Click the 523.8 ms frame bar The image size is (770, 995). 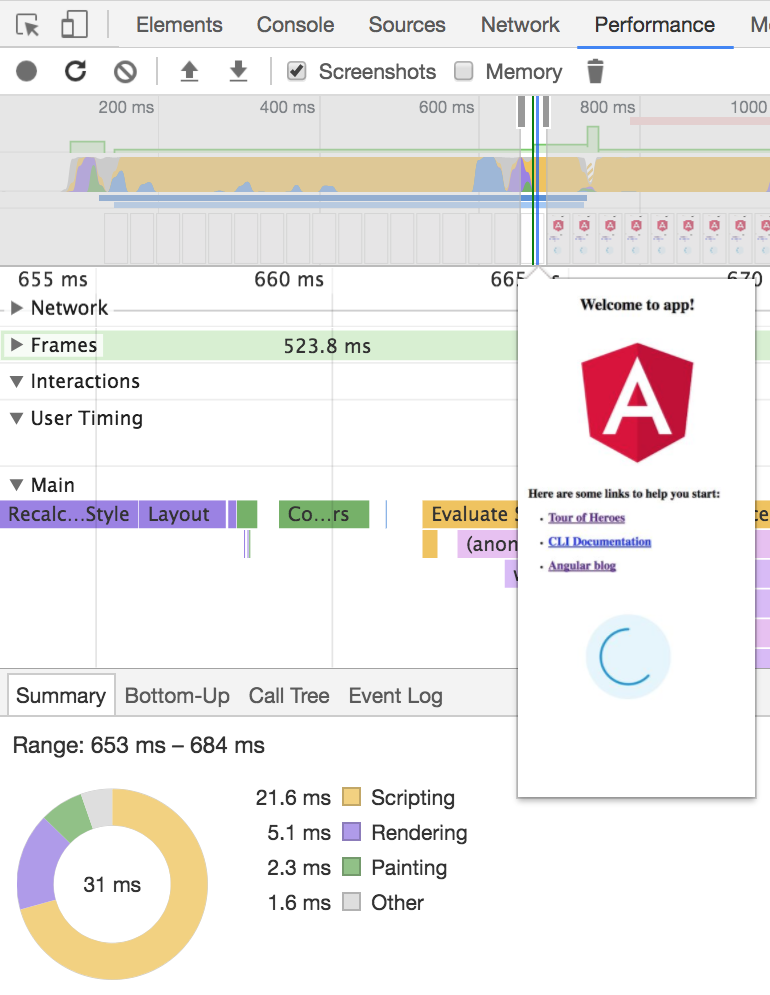327,346
